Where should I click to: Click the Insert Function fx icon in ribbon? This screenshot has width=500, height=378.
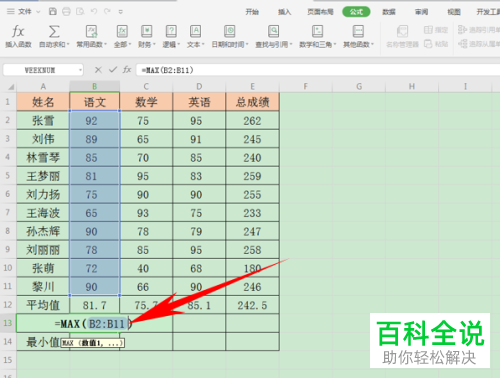pyautogui.click(x=18, y=32)
